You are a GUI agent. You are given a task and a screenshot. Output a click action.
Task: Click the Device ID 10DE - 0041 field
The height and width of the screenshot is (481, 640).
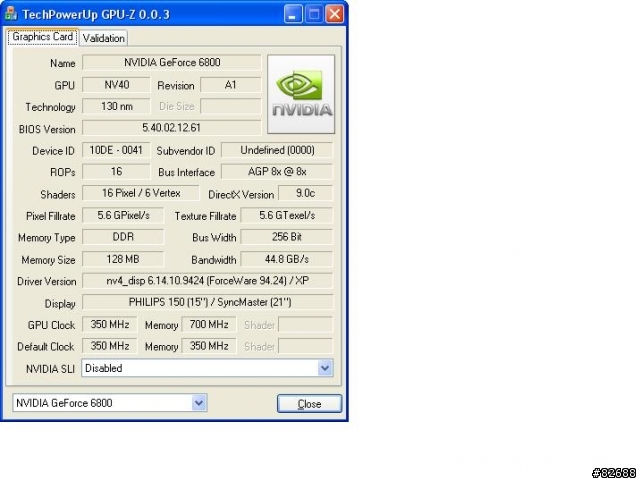coord(116,150)
